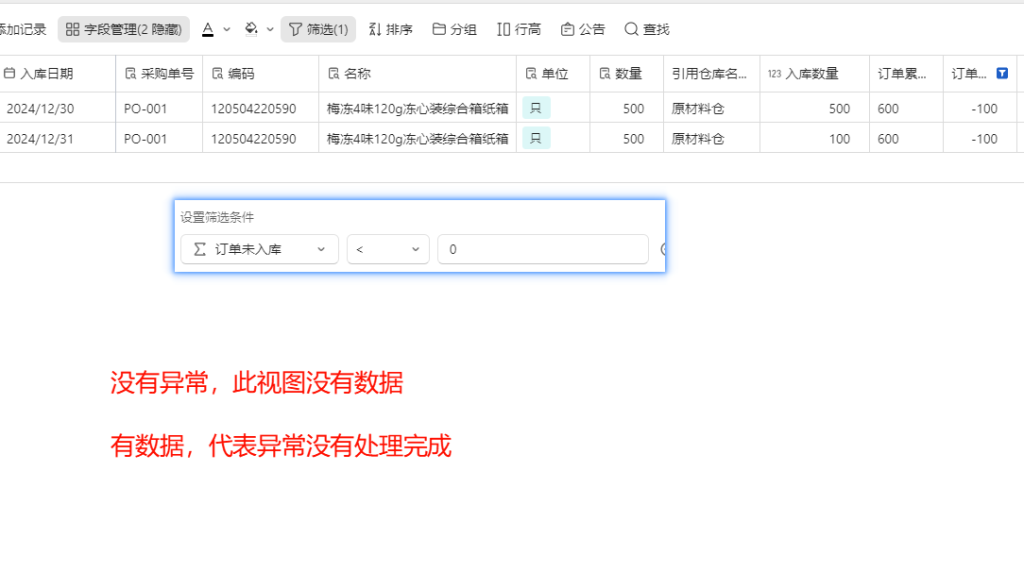
Task: Click 600 in the 2024/12/31 row
Action: 888,139
